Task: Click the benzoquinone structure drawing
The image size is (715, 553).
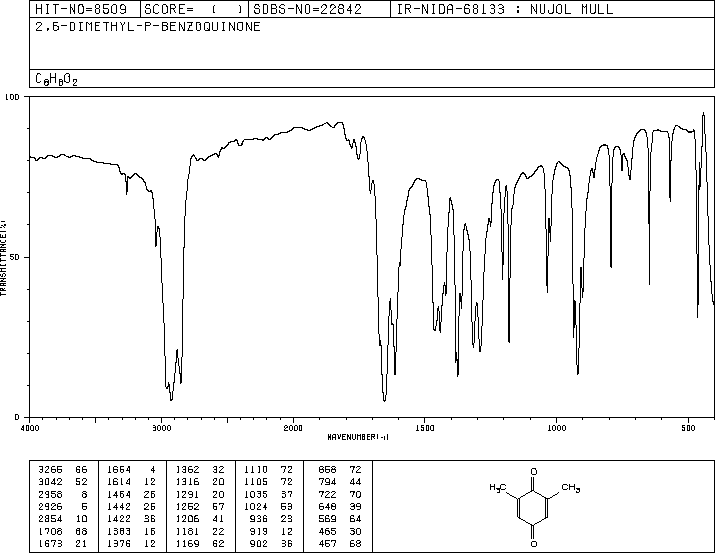Action: (x=534, y=507)
